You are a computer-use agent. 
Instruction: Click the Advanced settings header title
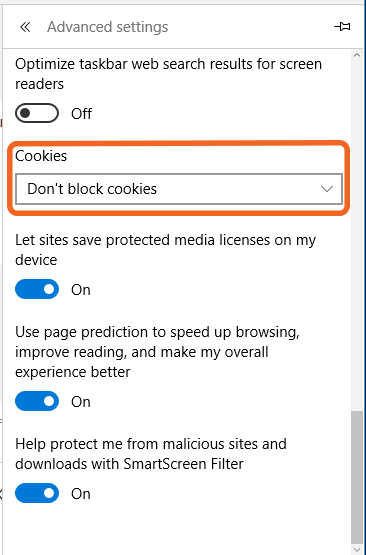coord(108,27)
